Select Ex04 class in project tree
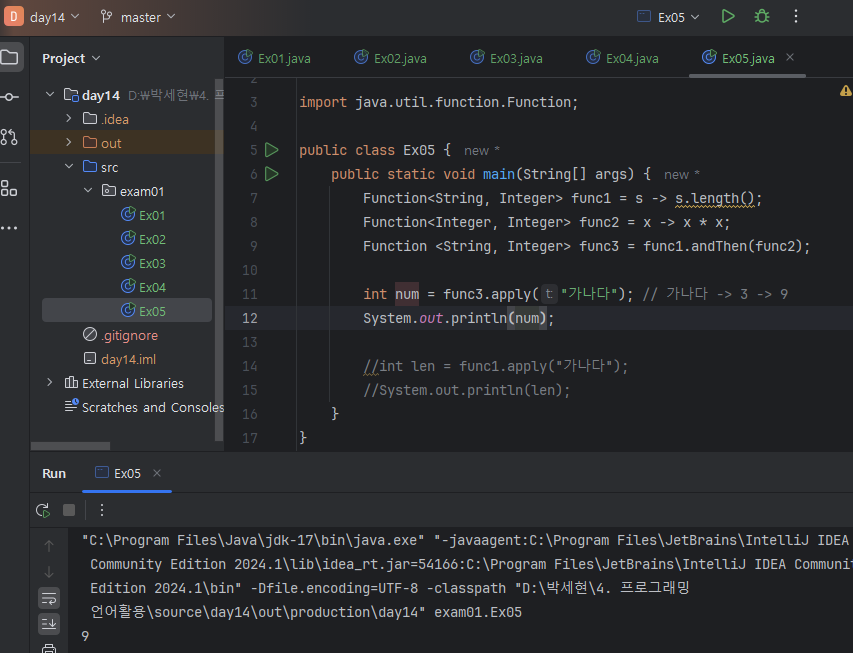The width and height of the screenshot is (853, 653). [143, 287]
